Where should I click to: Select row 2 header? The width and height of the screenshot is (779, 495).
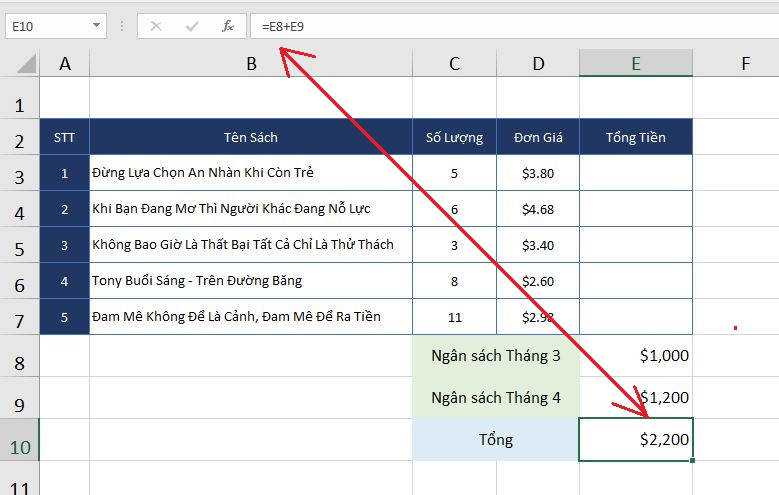19,138
